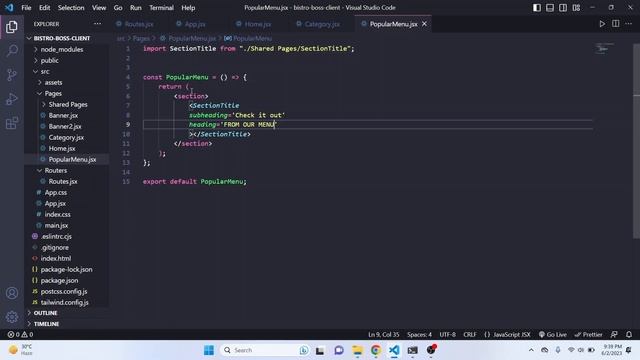640x360 pixels.
Task: Open Banner.jsx in the explorer
Action: (x=63, y=116)
